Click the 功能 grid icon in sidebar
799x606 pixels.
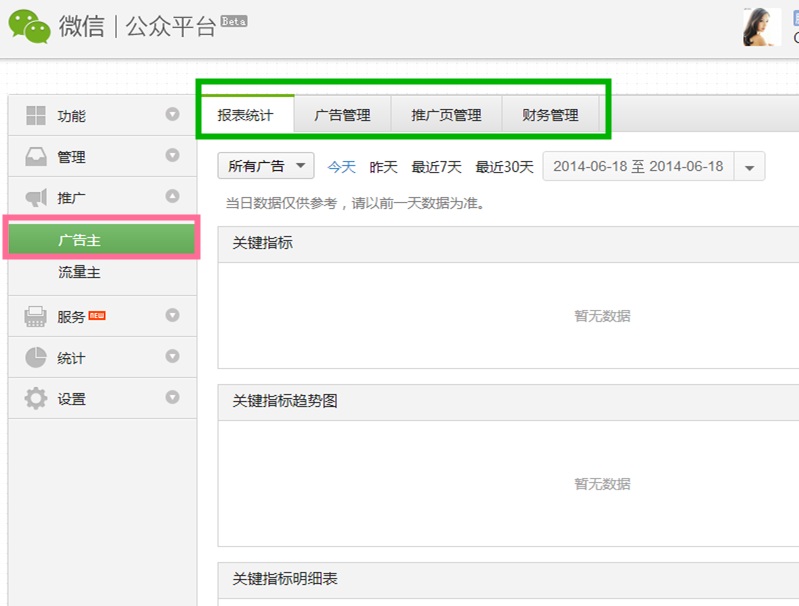point(36,115)
